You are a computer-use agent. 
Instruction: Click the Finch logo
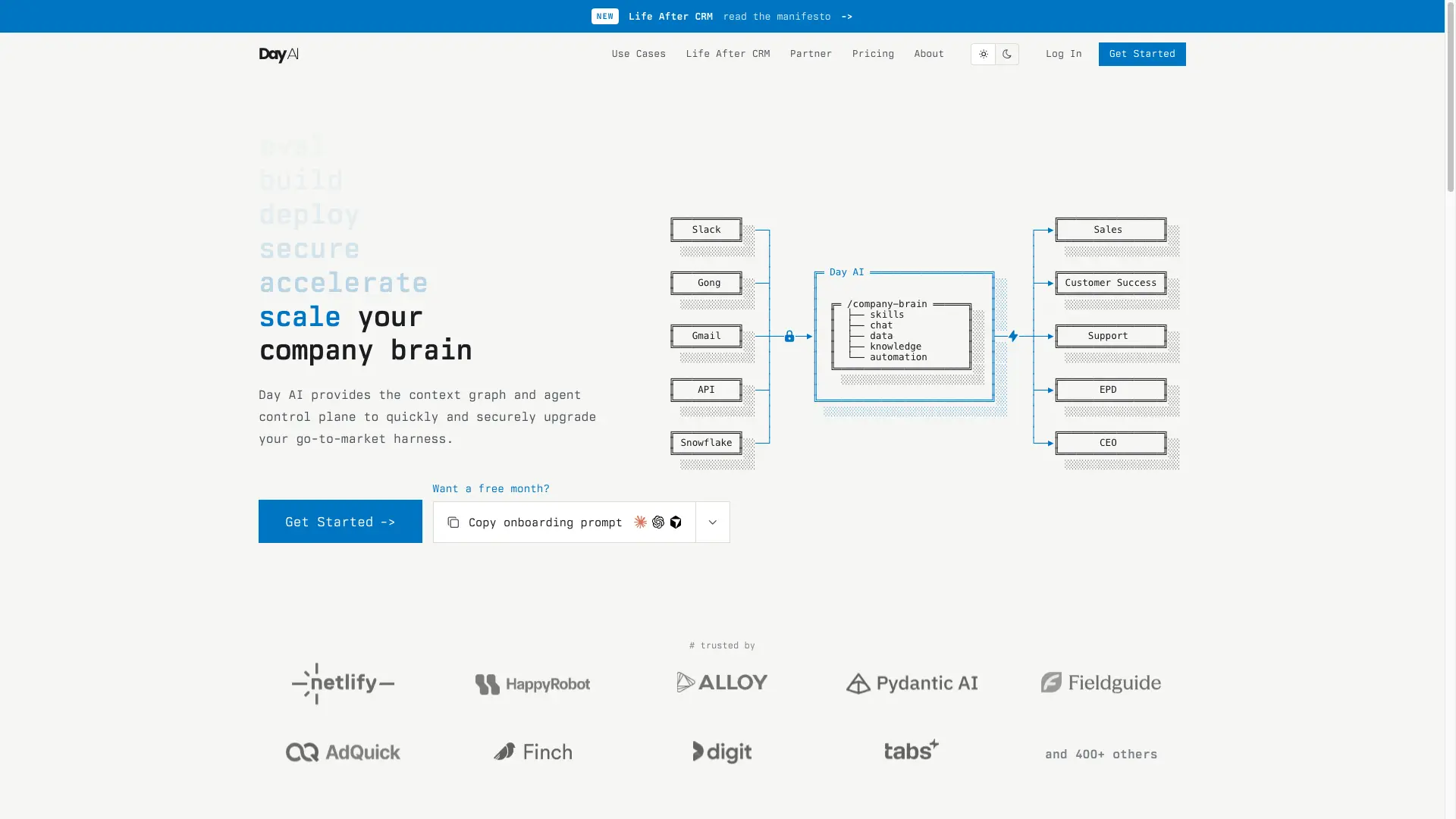pyautogui.click(x=532, y=752)
